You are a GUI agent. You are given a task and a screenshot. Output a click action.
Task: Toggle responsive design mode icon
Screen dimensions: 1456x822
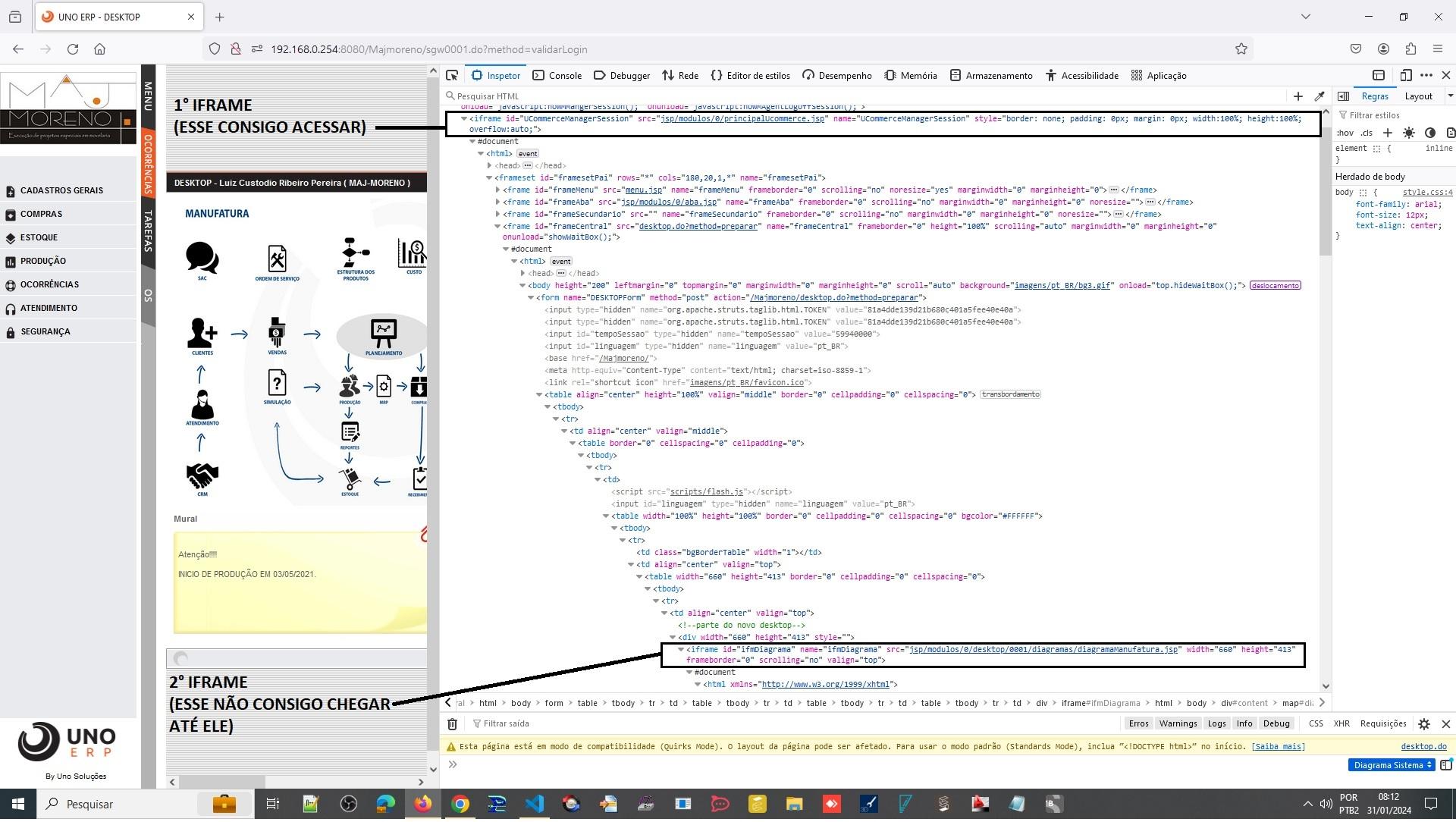[x=1405, y=75]
